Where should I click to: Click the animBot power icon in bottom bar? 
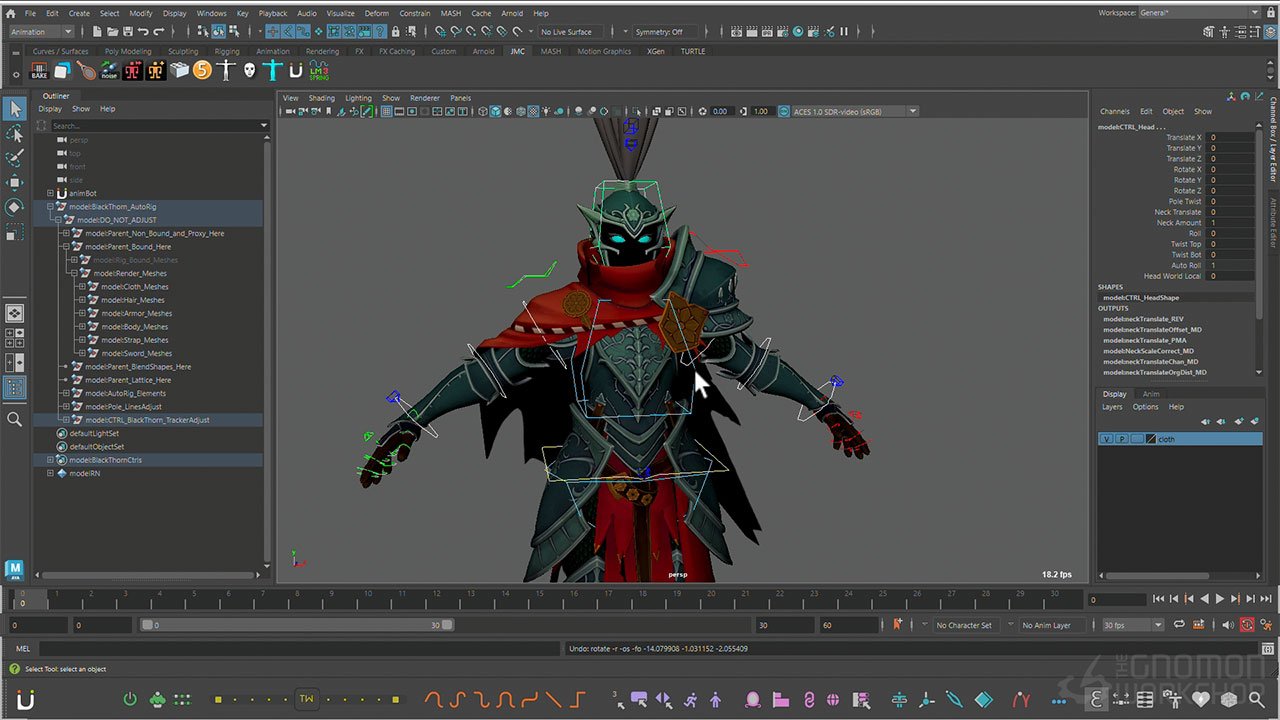130,700
